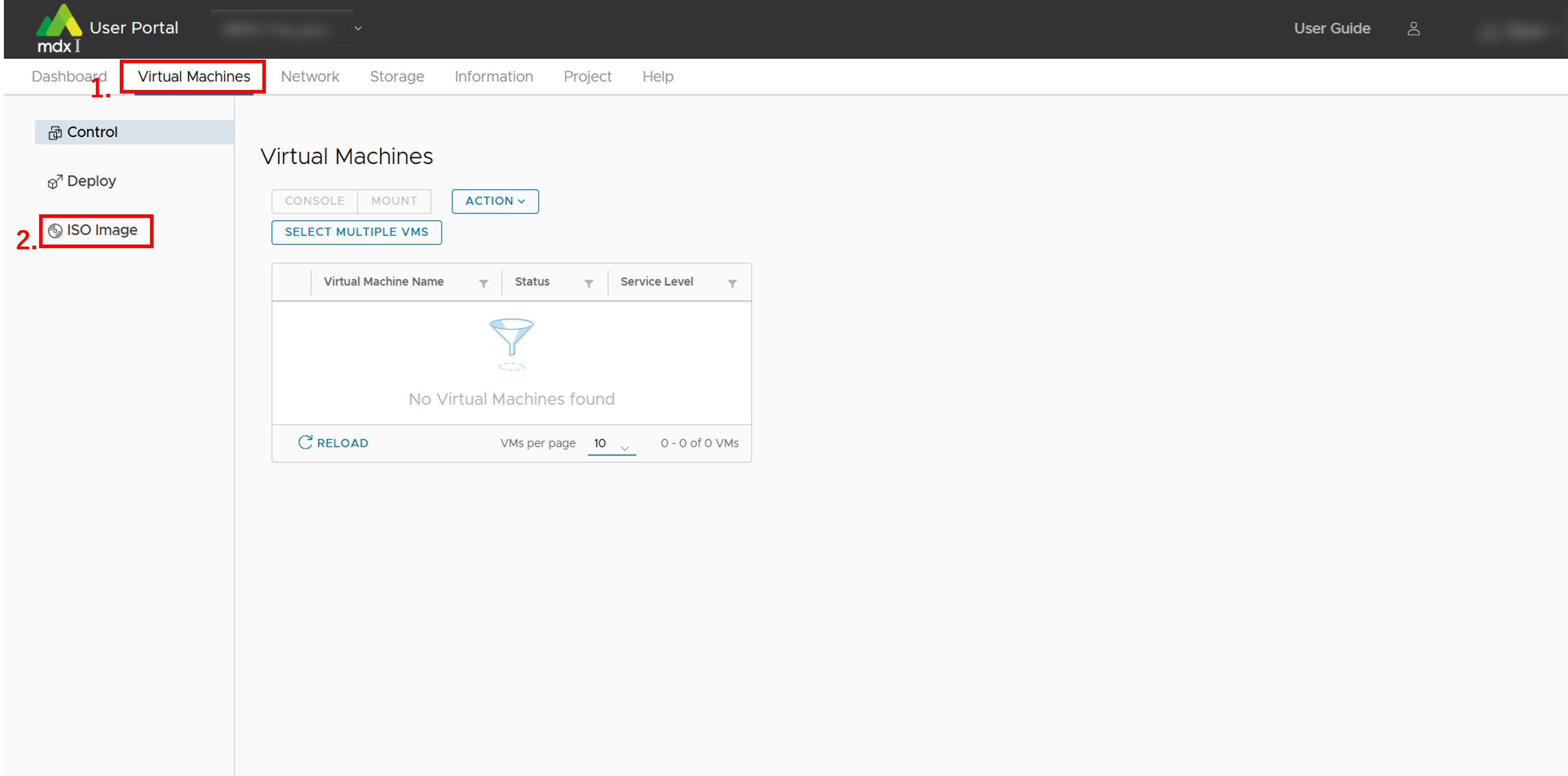The image size is (1568, 776).
Task: Switch to the Network tab
Action: (x=310, y=77)
